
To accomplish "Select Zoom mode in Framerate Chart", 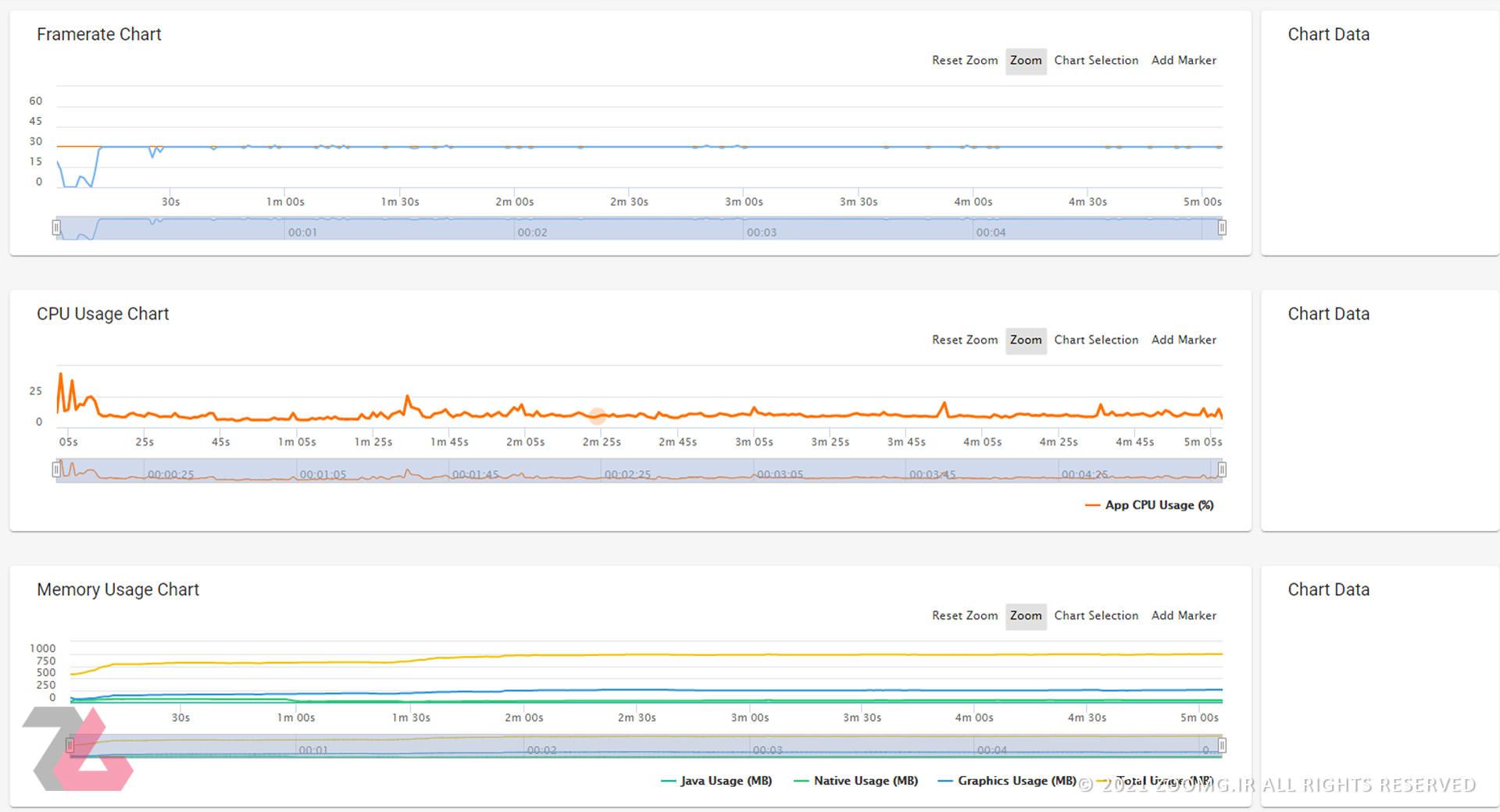I will [1026, 60].
